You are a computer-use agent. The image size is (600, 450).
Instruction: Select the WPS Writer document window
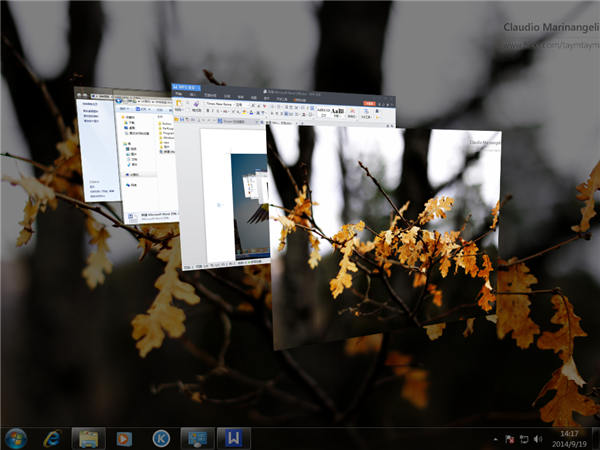(232, 190)
